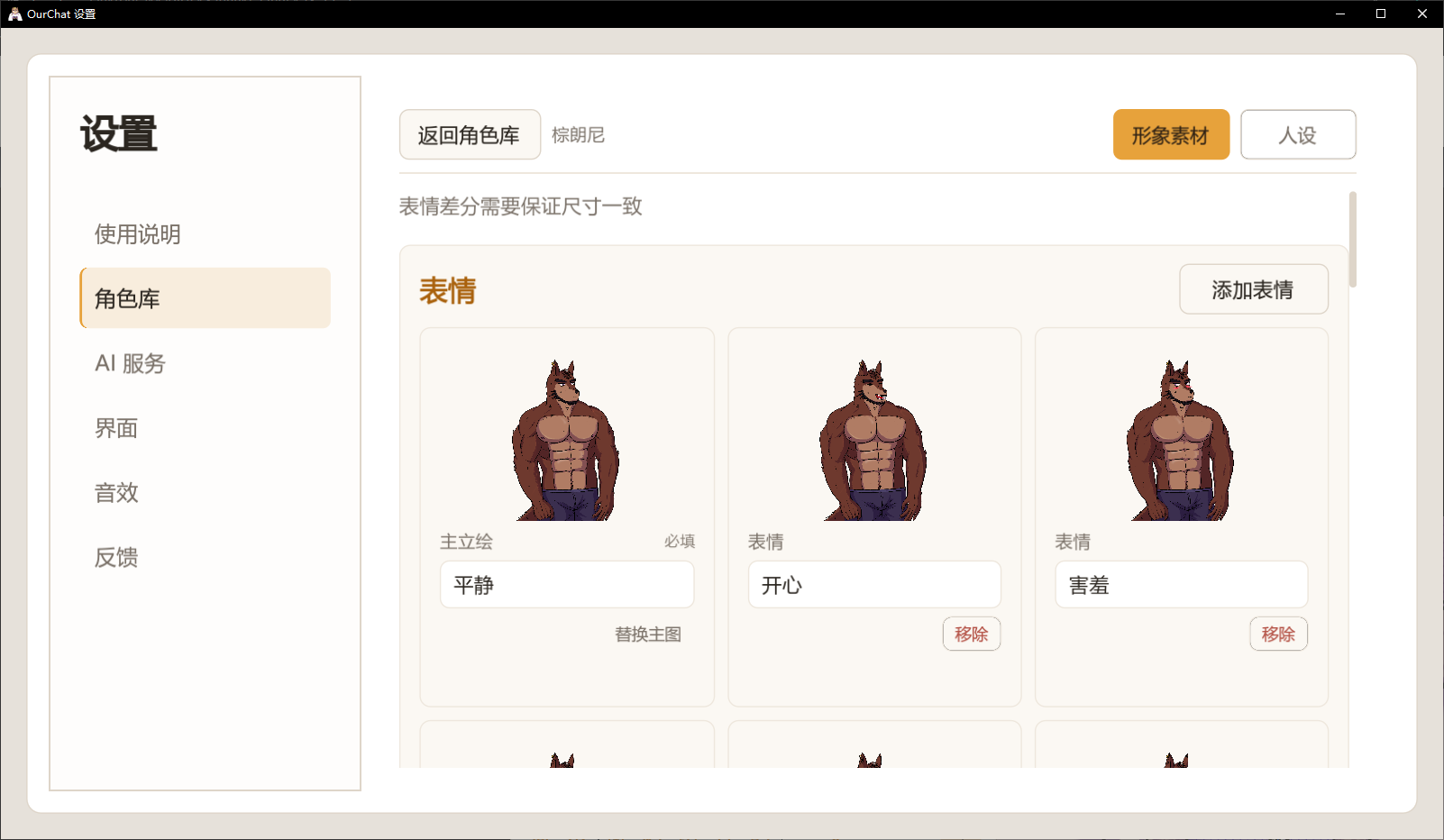Click the 返回角色库 button
Viewport: 1444px width, 840px height.
pos(470,135)
